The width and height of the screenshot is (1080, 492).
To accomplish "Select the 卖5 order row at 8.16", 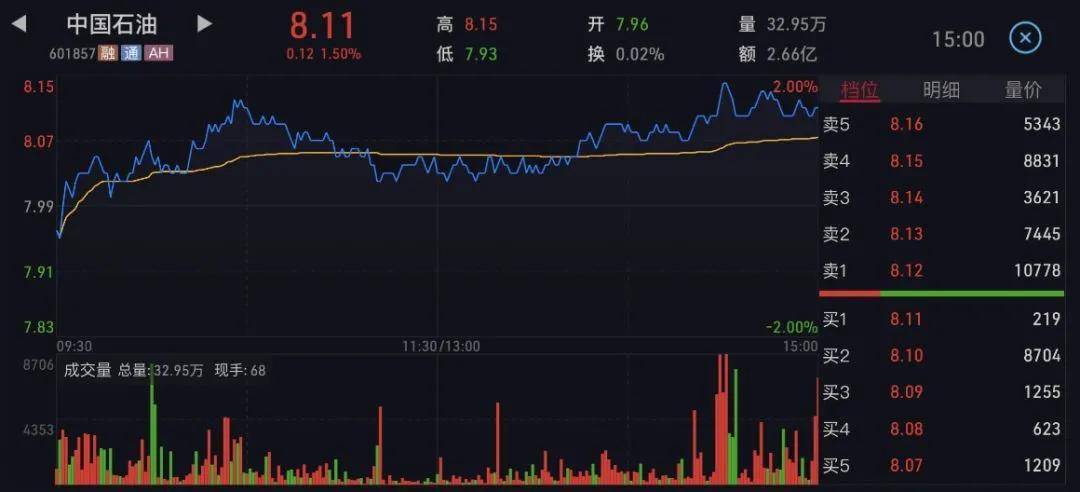I will coord(942,125).
